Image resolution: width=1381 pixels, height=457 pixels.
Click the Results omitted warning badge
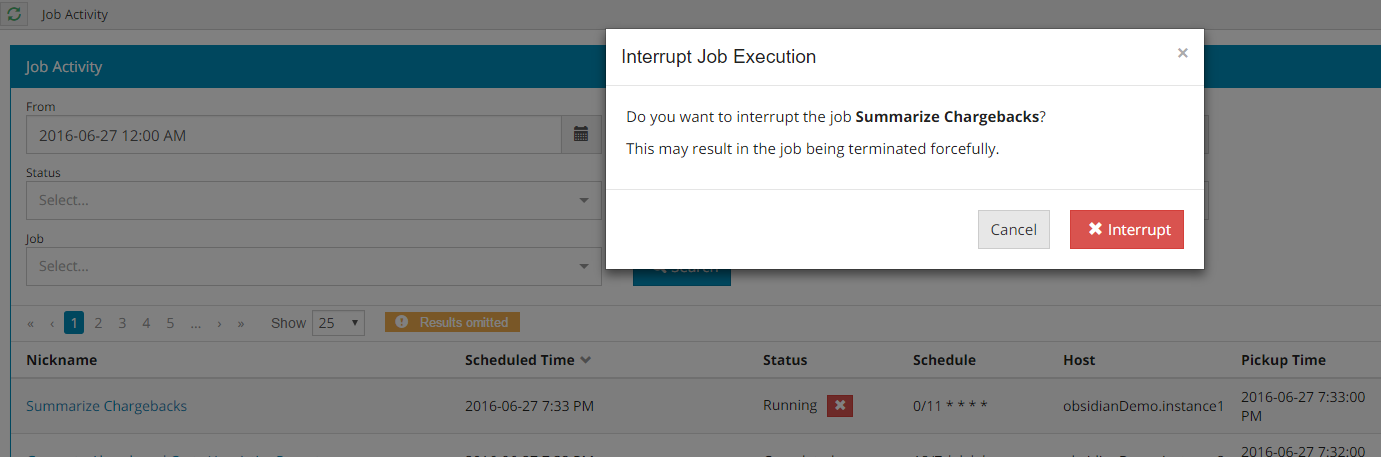pyautogui.click(x=453, y=323)
